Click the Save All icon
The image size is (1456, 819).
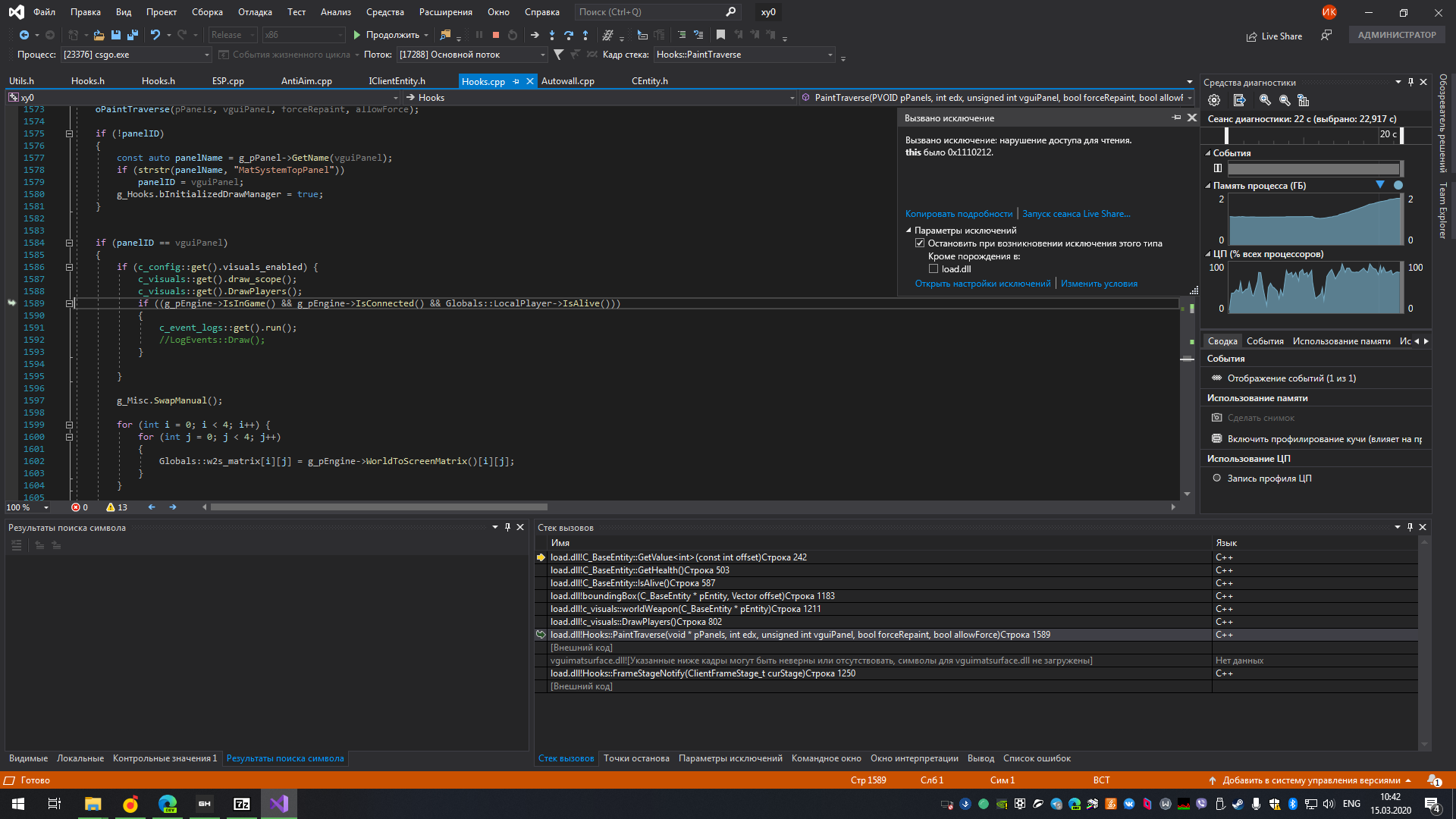click(133, 35)
